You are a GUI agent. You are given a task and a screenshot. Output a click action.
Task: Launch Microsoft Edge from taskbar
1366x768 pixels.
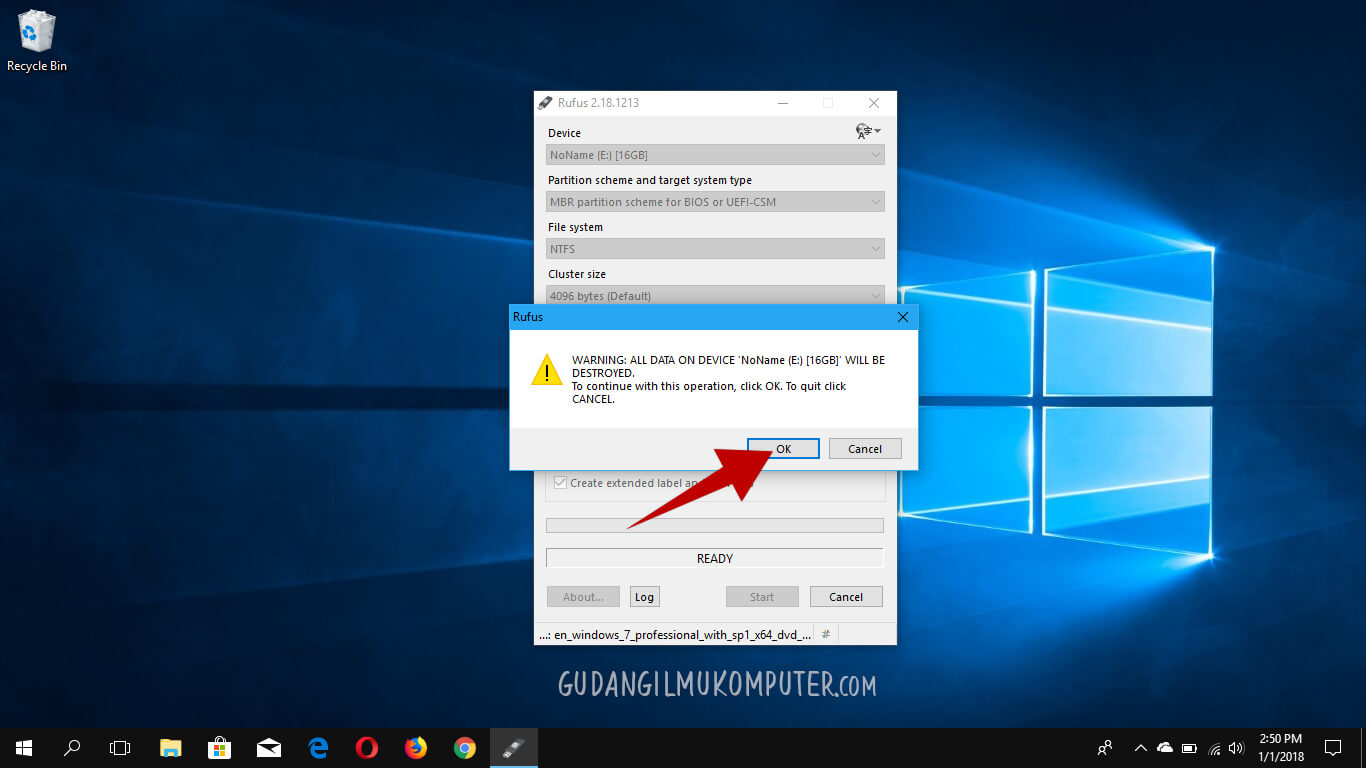pos(318,747)
